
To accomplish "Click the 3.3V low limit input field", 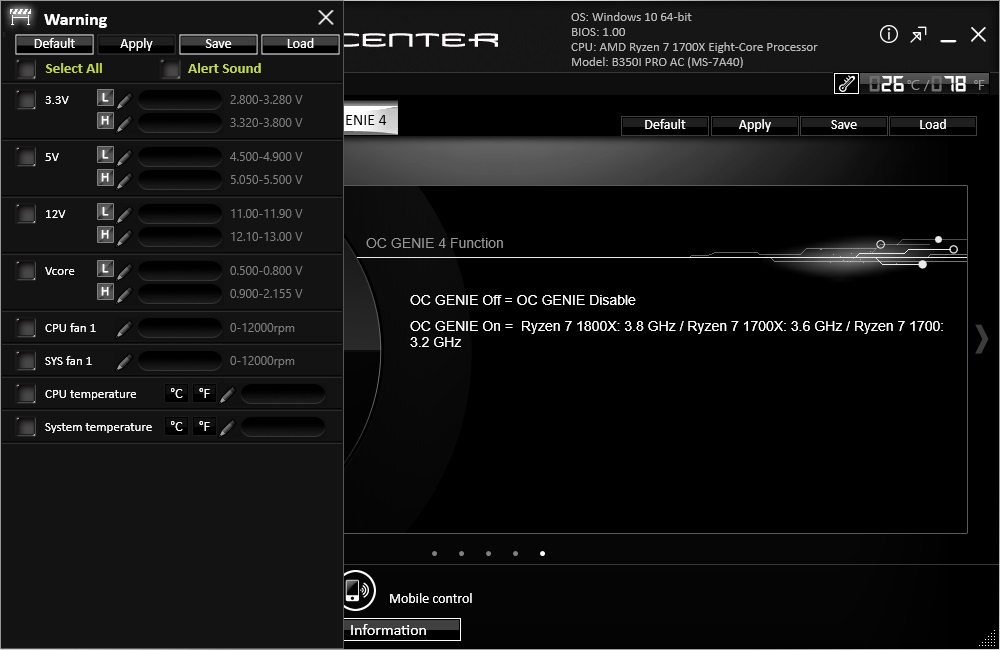I will point(180,100).
